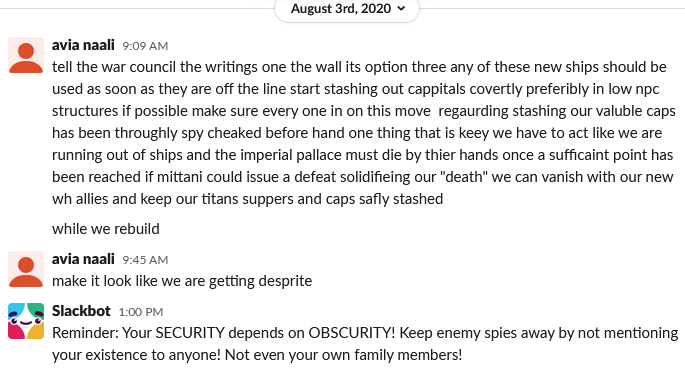Image resolution: width=685 pixels, height=372 pixels.
Task: Click the Slackbot sender name
Action: pos(81,311)
